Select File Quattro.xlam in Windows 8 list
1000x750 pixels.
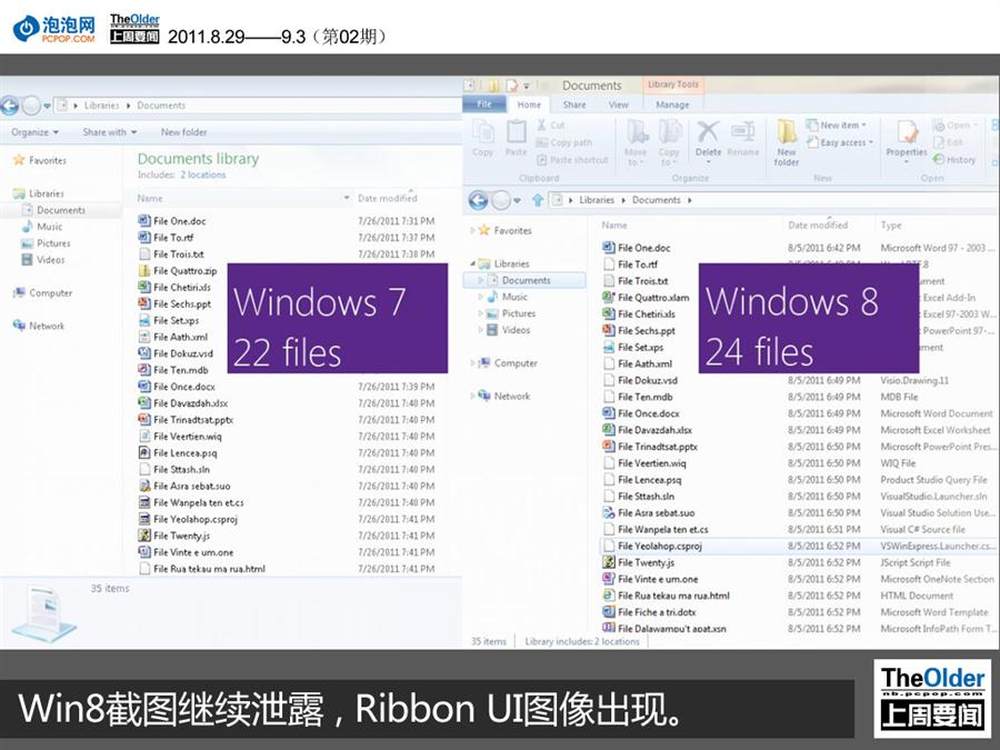pyautogui.click(x=645, y=297)
